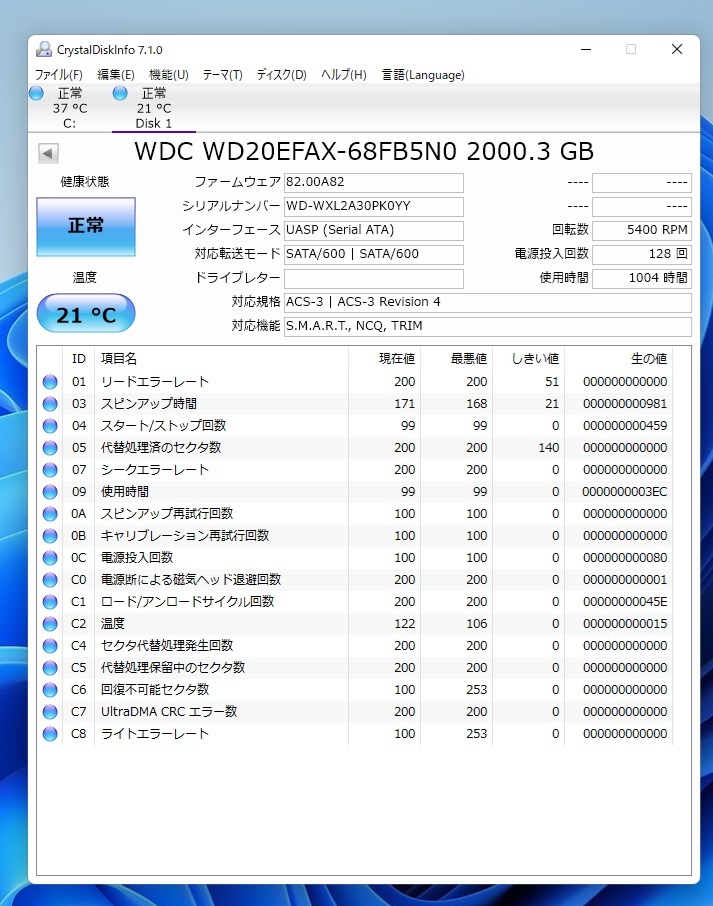Click threshold value 140 in row 05
The image size is (713, 906).
pyautogui.click(x=548, y=448)
